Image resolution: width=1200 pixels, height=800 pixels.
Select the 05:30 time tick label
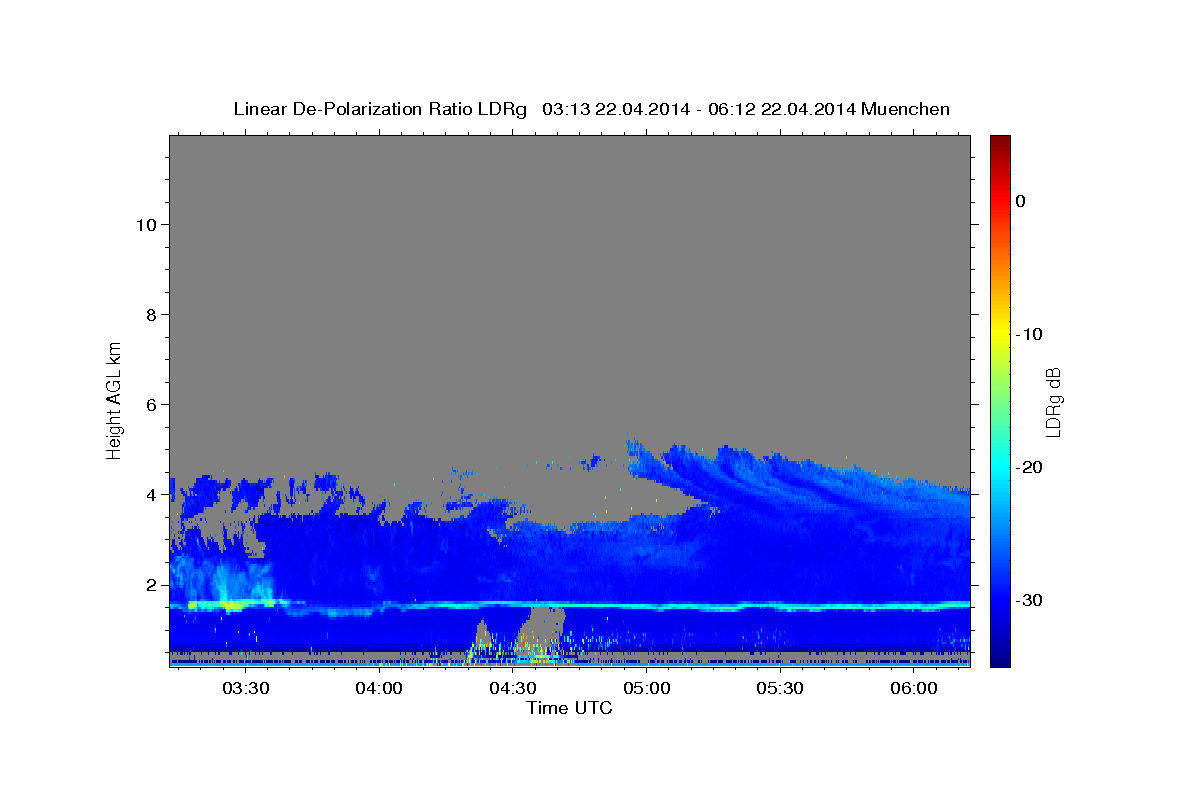coord(780,688)
